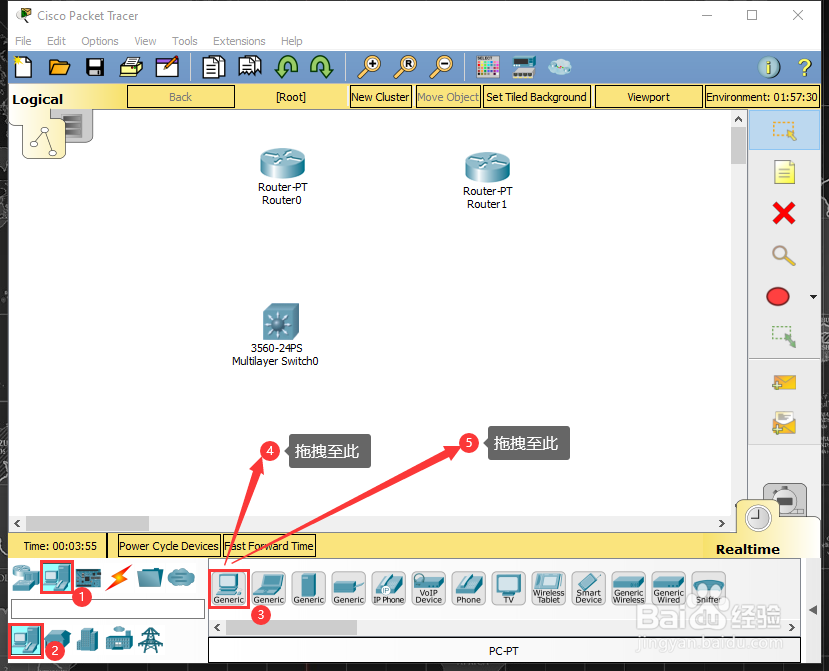Click the device search input field
829x671 pixels.
(108, 609)
